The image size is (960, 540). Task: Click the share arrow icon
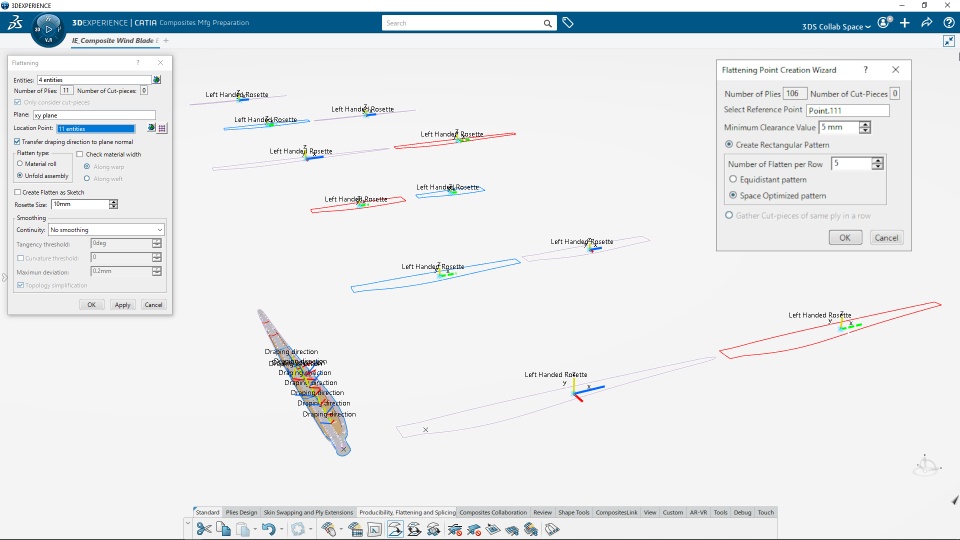927,23
